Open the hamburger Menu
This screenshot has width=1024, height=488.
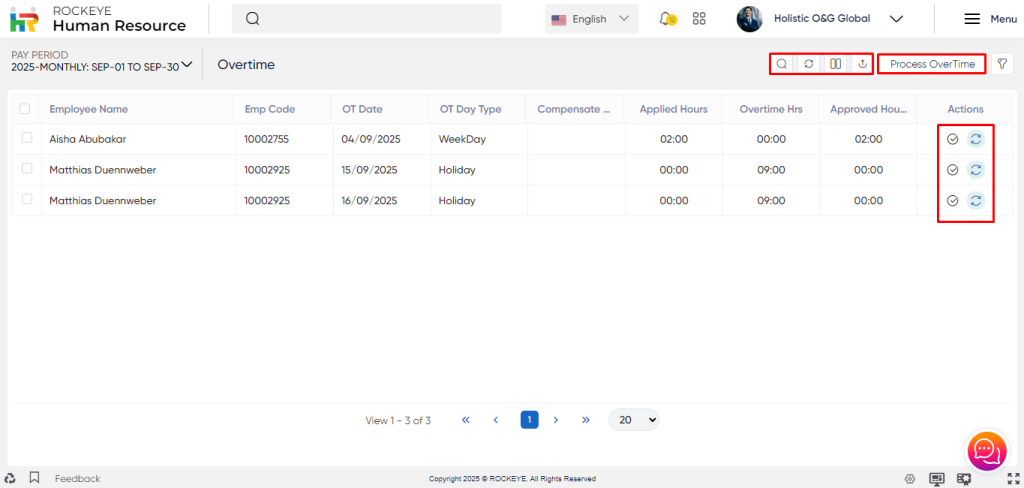(x=989, y=19)
